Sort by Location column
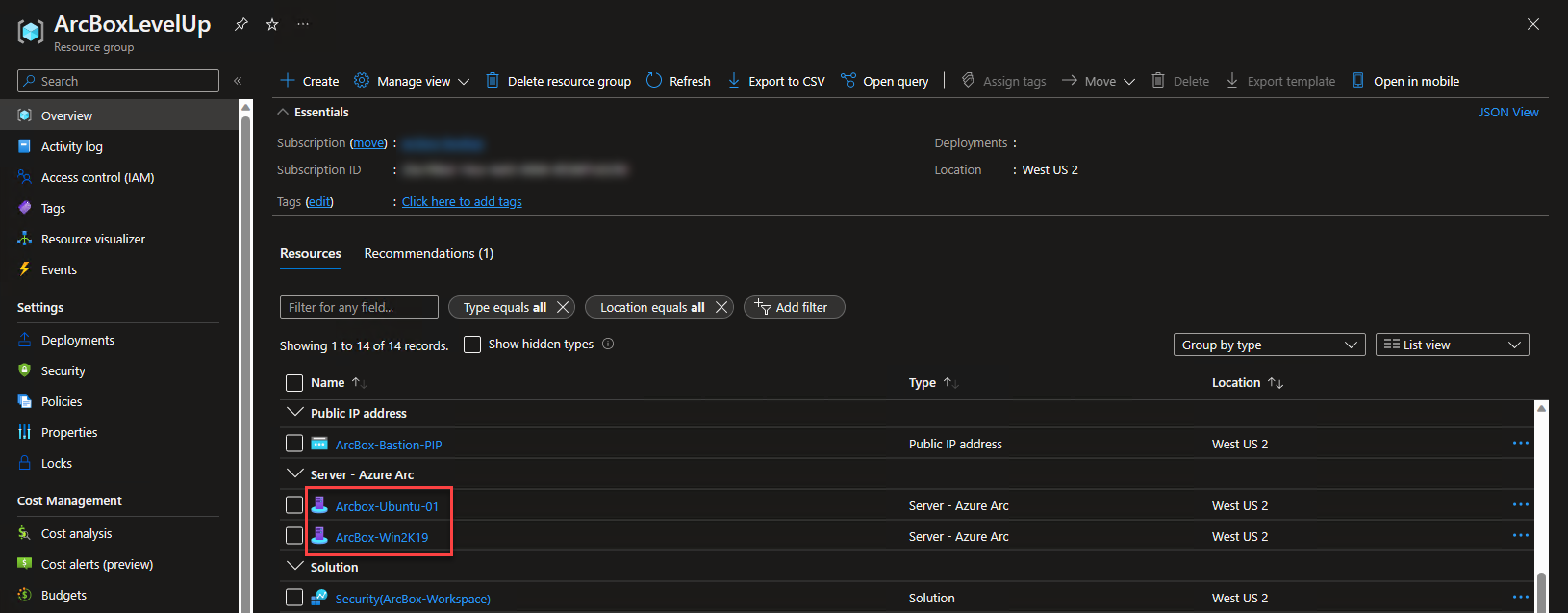 click(x=1248, y=382)
